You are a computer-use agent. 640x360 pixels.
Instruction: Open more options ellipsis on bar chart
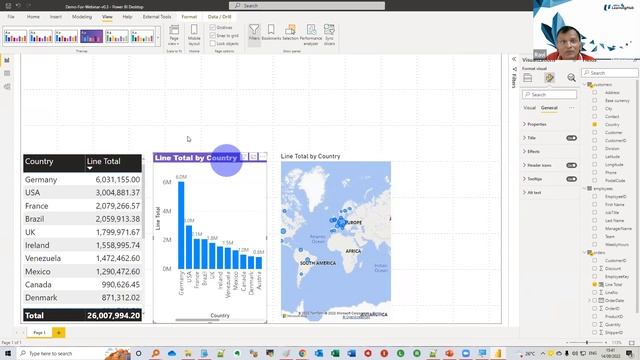click(263, 157)
